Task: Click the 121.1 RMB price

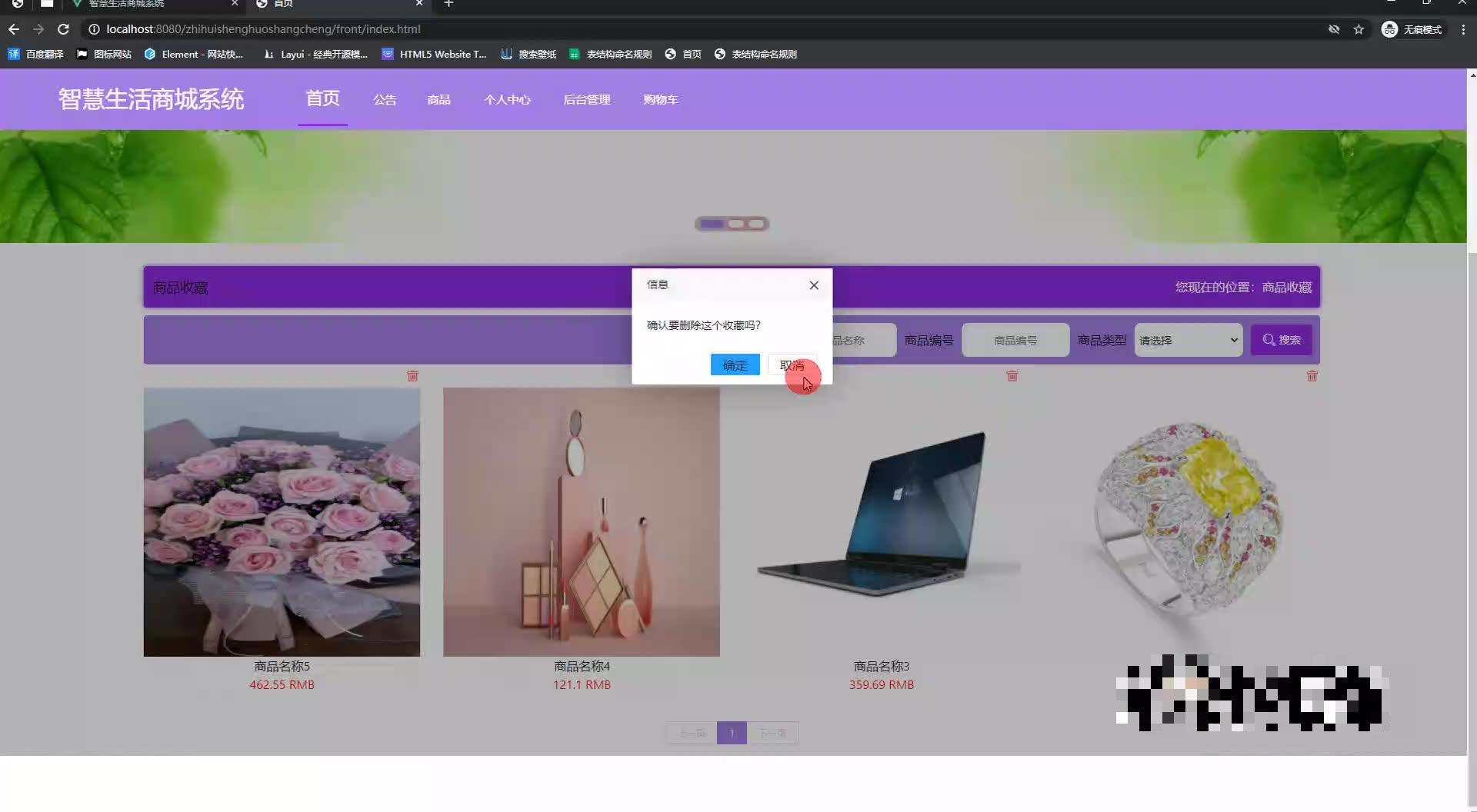Action: coord(582,684)
